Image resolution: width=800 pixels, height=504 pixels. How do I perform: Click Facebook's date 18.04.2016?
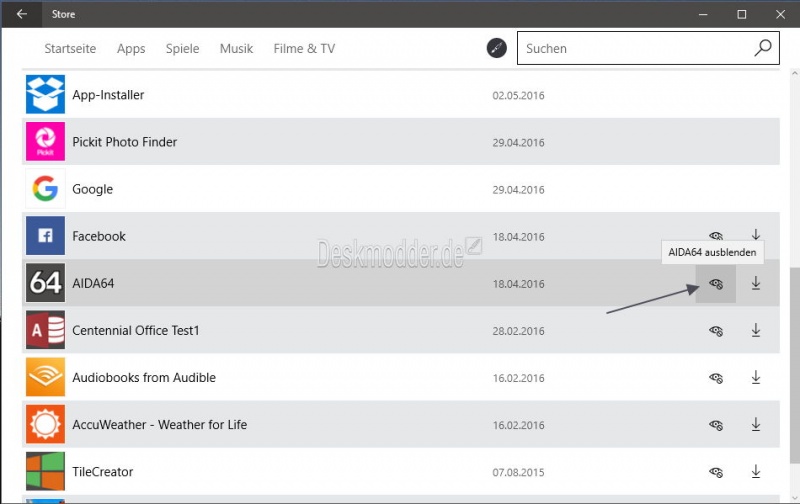(518, 237)
